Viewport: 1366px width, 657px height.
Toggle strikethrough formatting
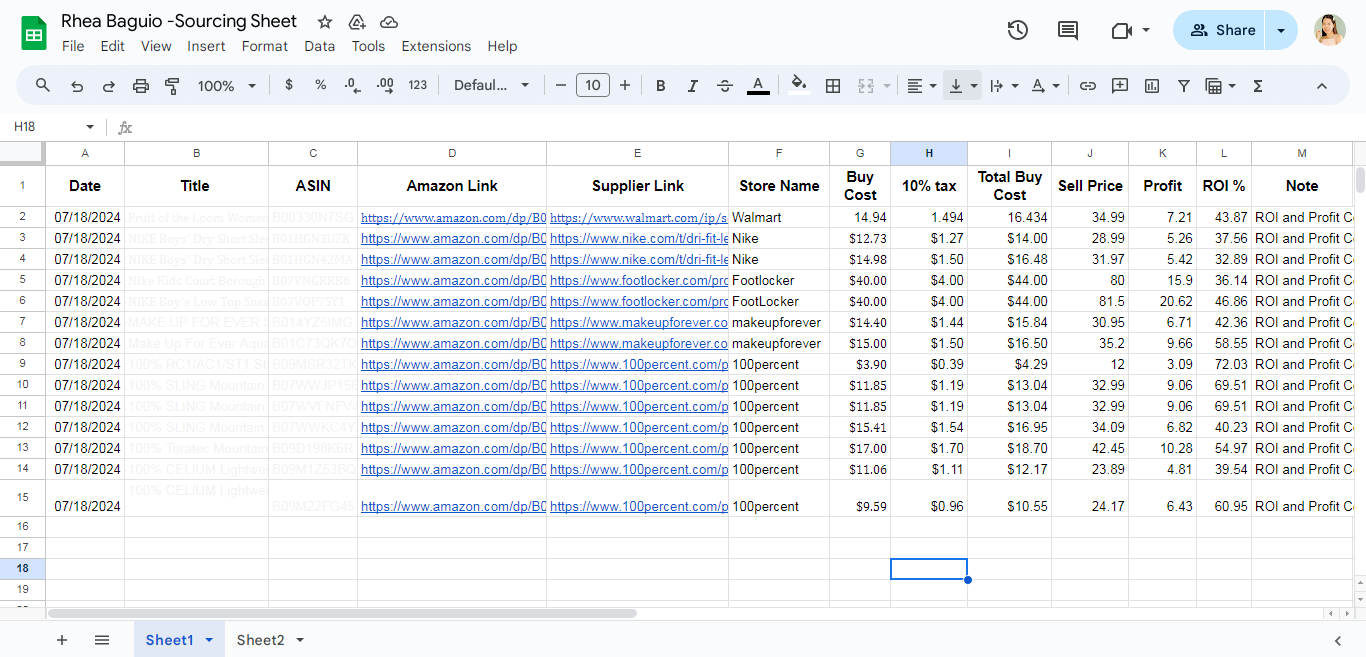coord(725,86)
